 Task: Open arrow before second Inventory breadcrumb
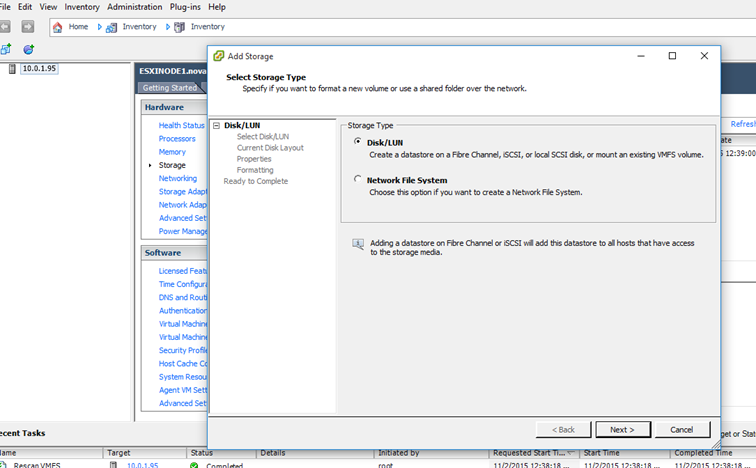click(x=168, y=27)
